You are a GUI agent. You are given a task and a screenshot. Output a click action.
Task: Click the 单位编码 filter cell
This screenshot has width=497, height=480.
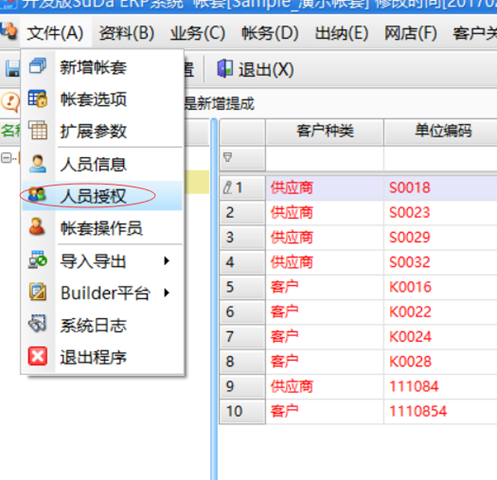(440, 158)
